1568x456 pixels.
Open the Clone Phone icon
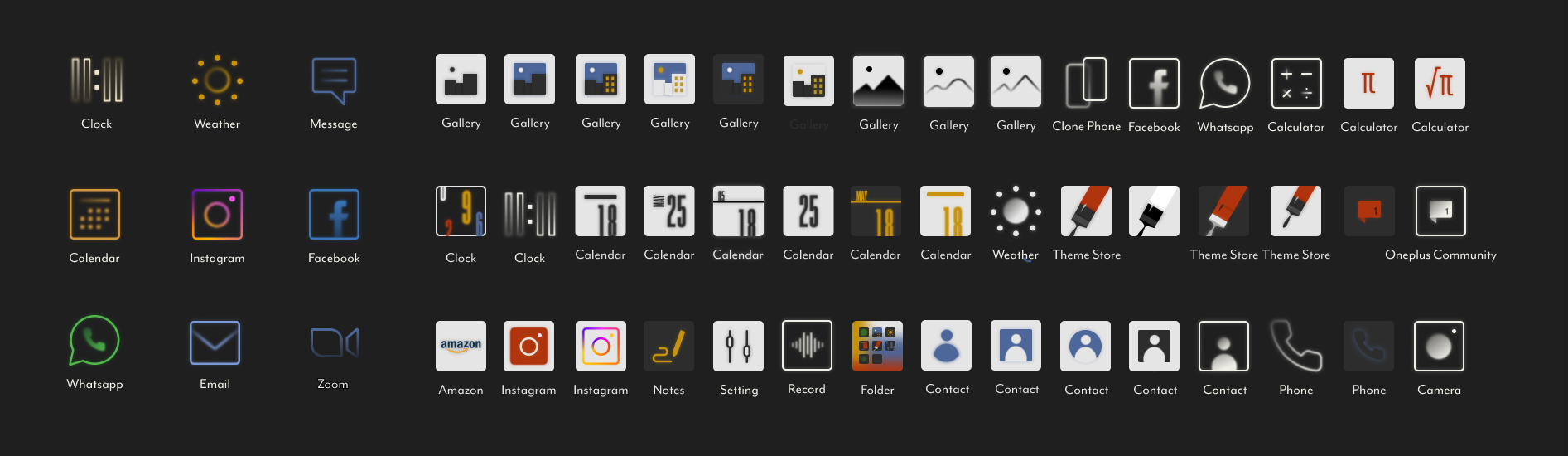[1086, 82]
